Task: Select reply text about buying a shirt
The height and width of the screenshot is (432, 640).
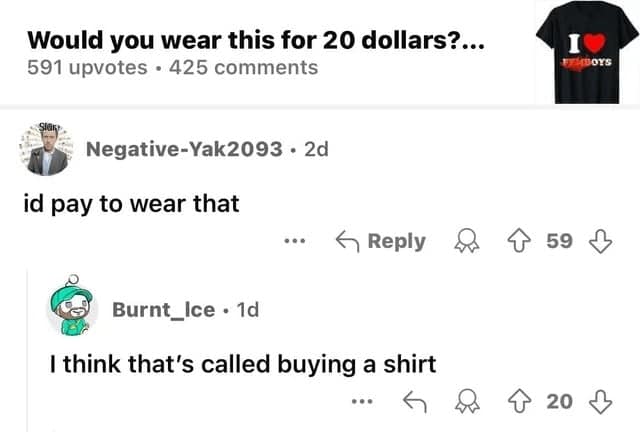Action: tap(243, 364)
